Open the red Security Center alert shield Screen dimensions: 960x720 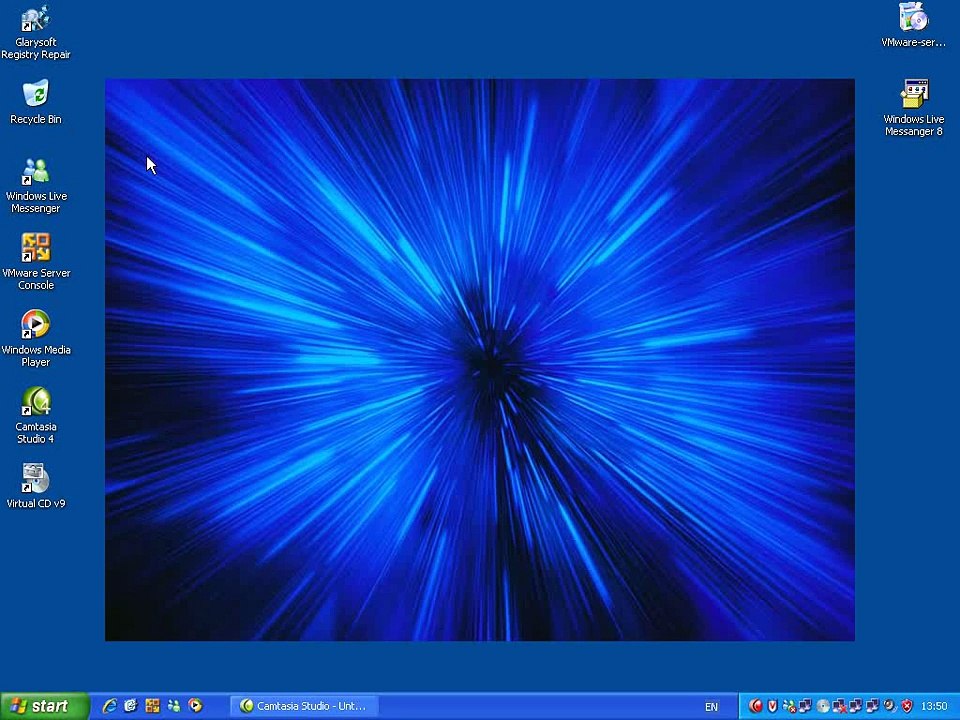click(x=907, y=706)
